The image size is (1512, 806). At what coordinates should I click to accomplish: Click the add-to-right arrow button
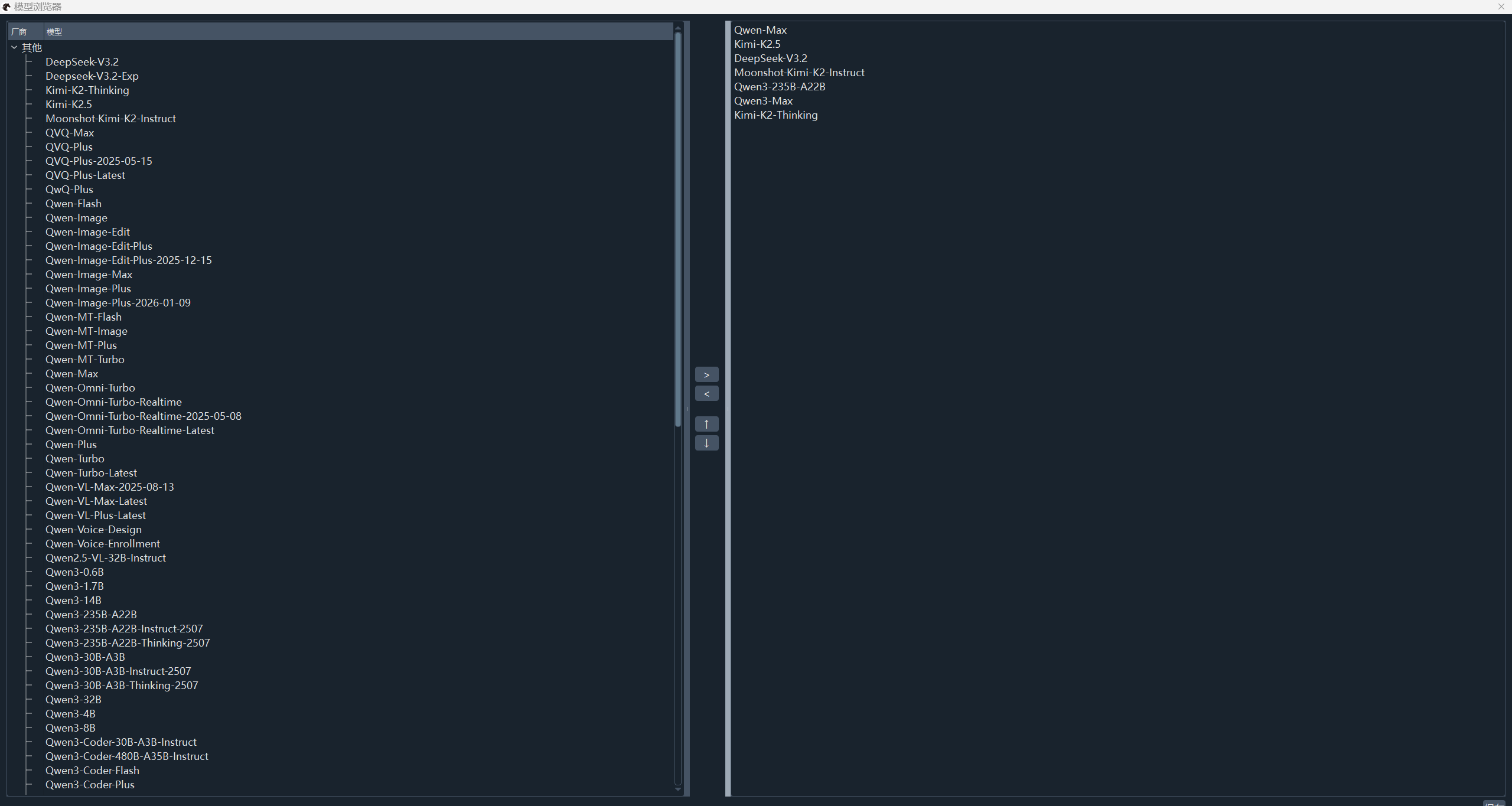706,375
